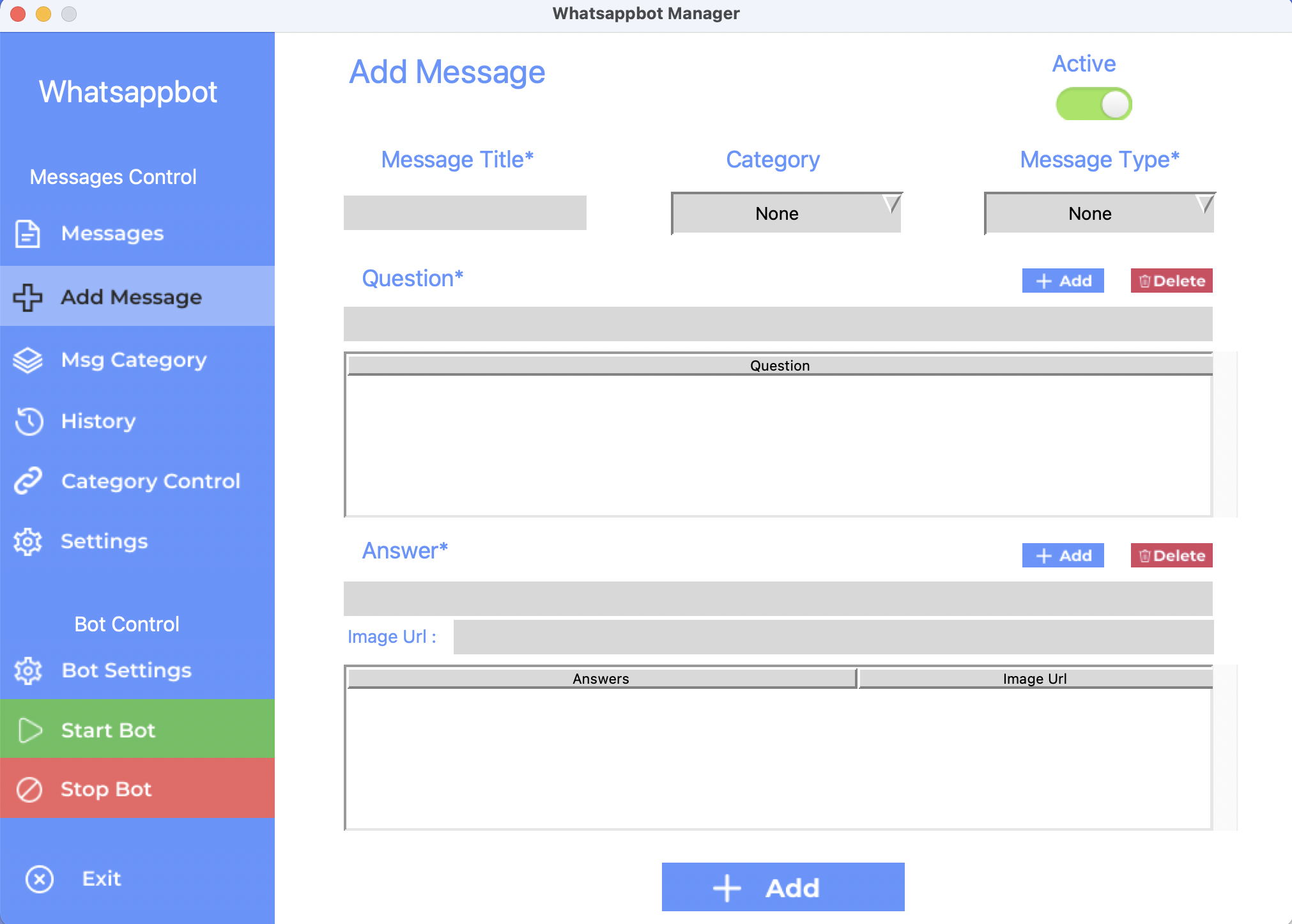The width and height of the screenshot is (1292, 924).
Task: Focus the Question text input field
Action: (x=778, y=324)
